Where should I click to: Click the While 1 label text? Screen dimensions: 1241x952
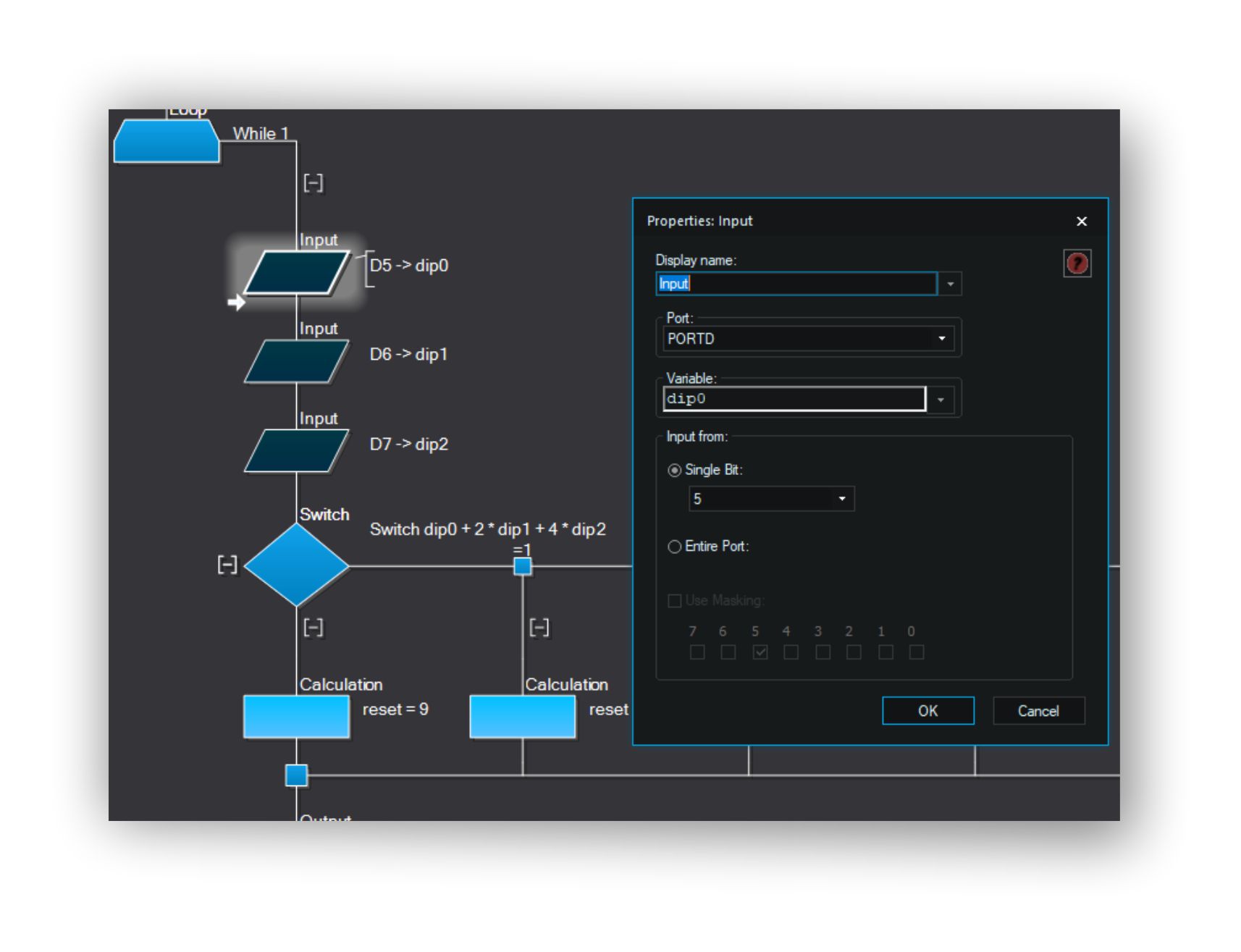point(261,133)
